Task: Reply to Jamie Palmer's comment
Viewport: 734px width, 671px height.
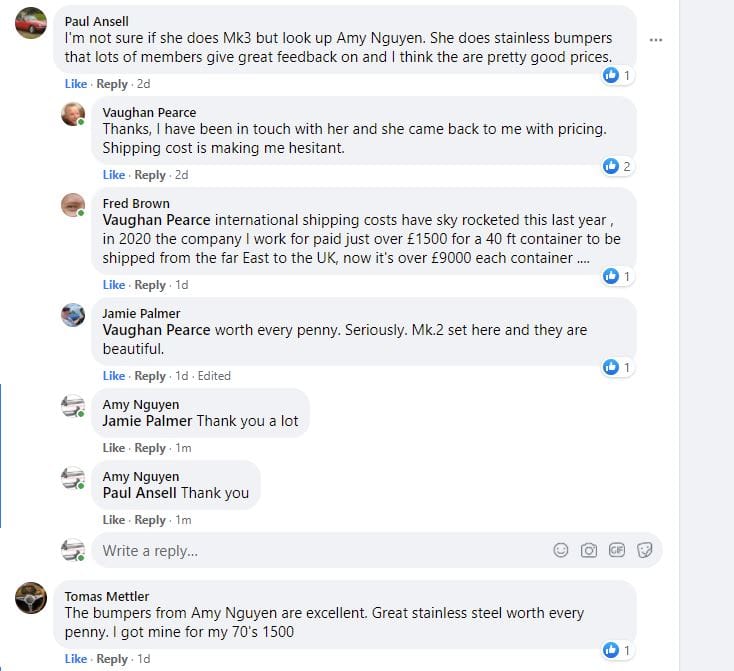Action: pos(150,376)
